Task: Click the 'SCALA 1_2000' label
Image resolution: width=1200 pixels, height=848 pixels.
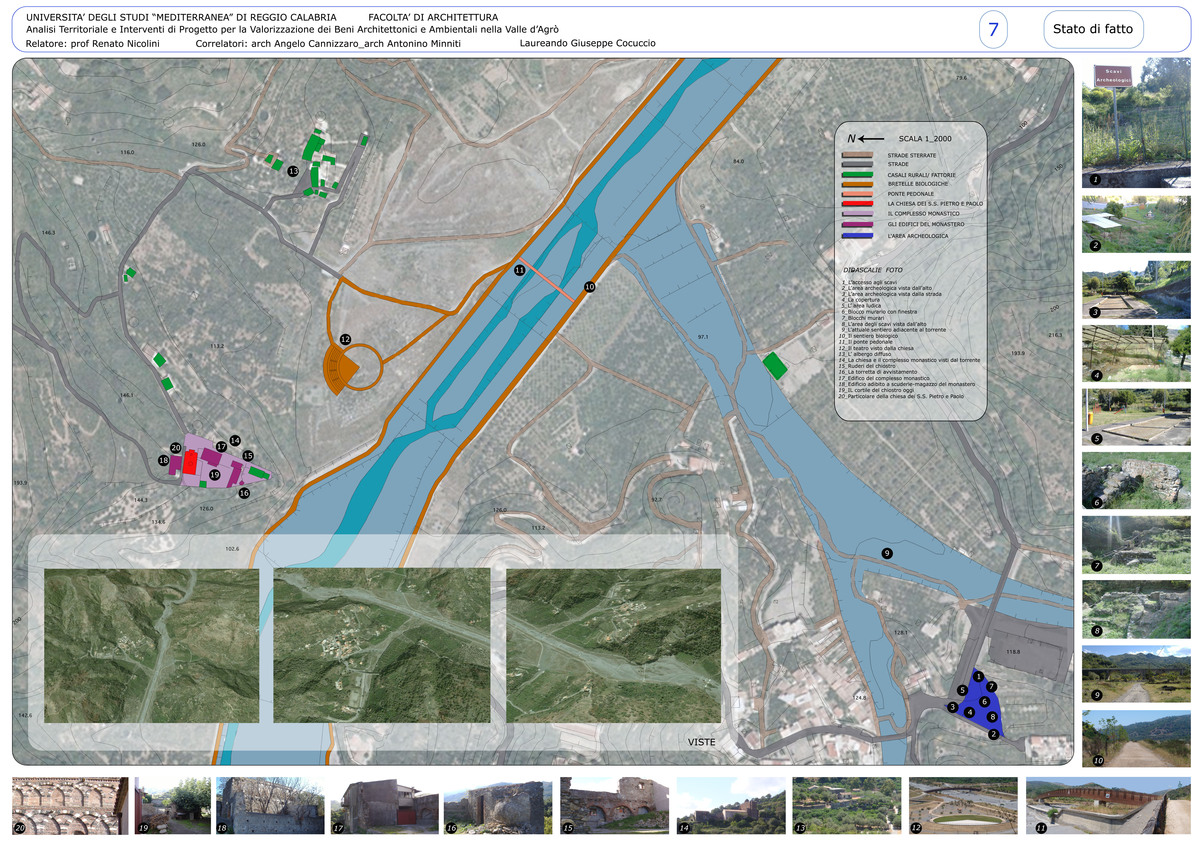Action: [925, 139]
